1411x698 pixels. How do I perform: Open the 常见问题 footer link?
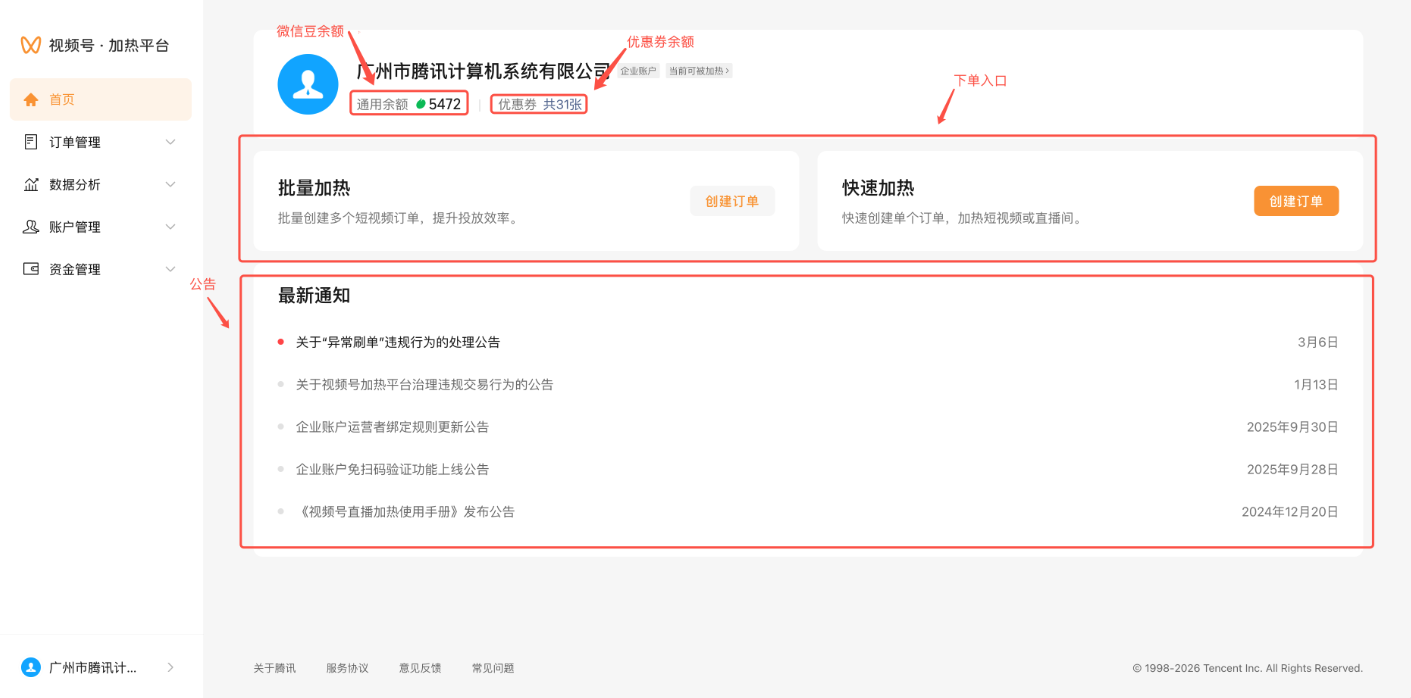pyautogui.click(x=493, y=668)
